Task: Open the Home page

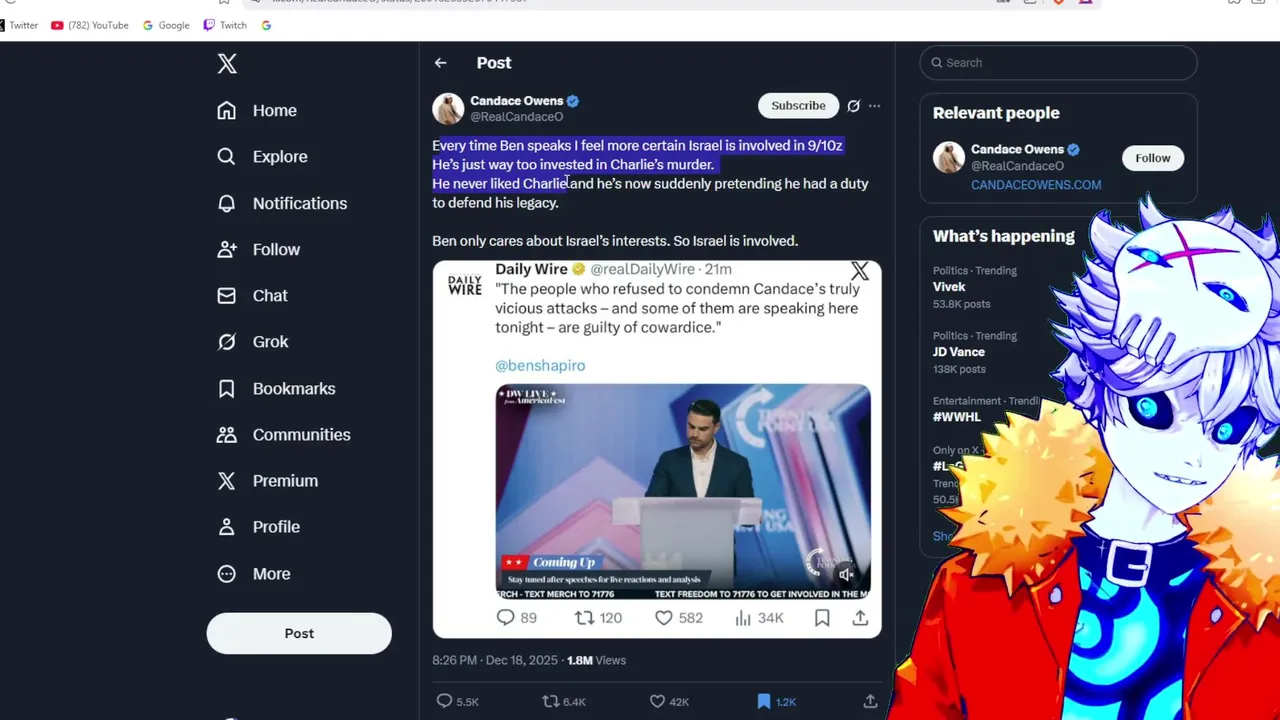Action: coord(257,110)
